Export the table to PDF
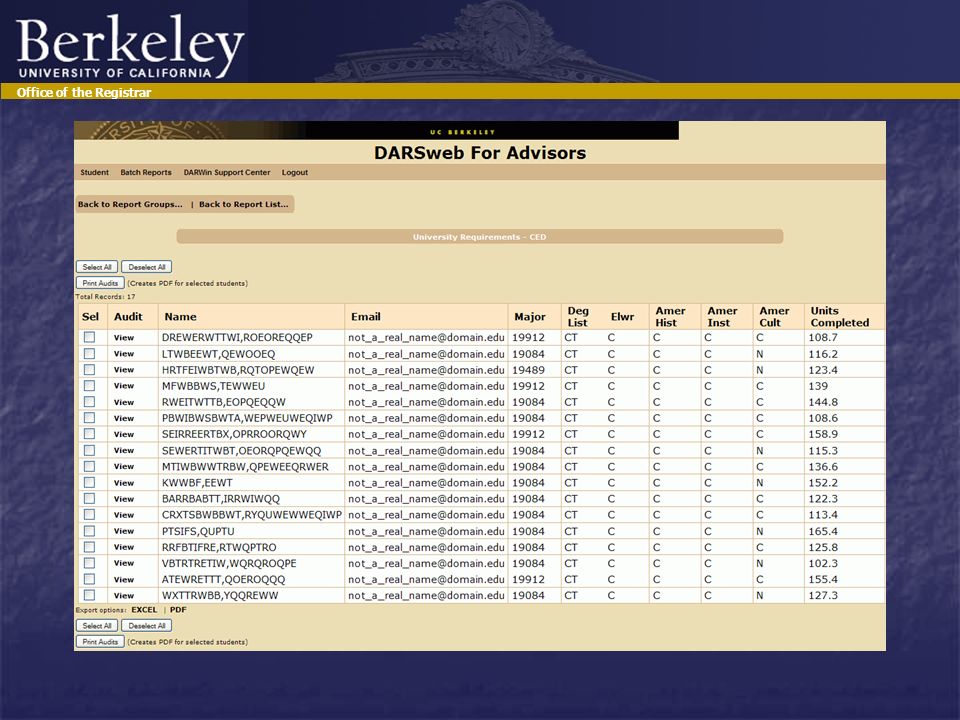 tap(178, 610)
